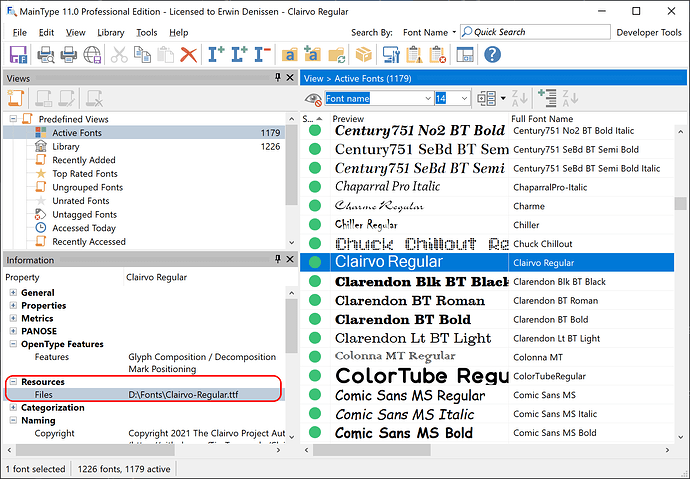Toggle green active status of Chiller font
Screen dimensions: 690x479
coord(315,225)
